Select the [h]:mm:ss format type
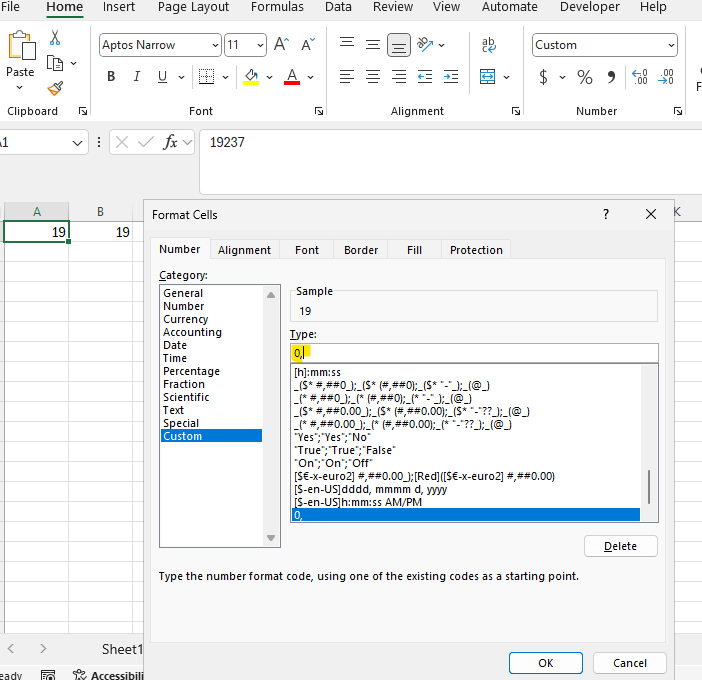702x680 pixels. tap(466, 372)
